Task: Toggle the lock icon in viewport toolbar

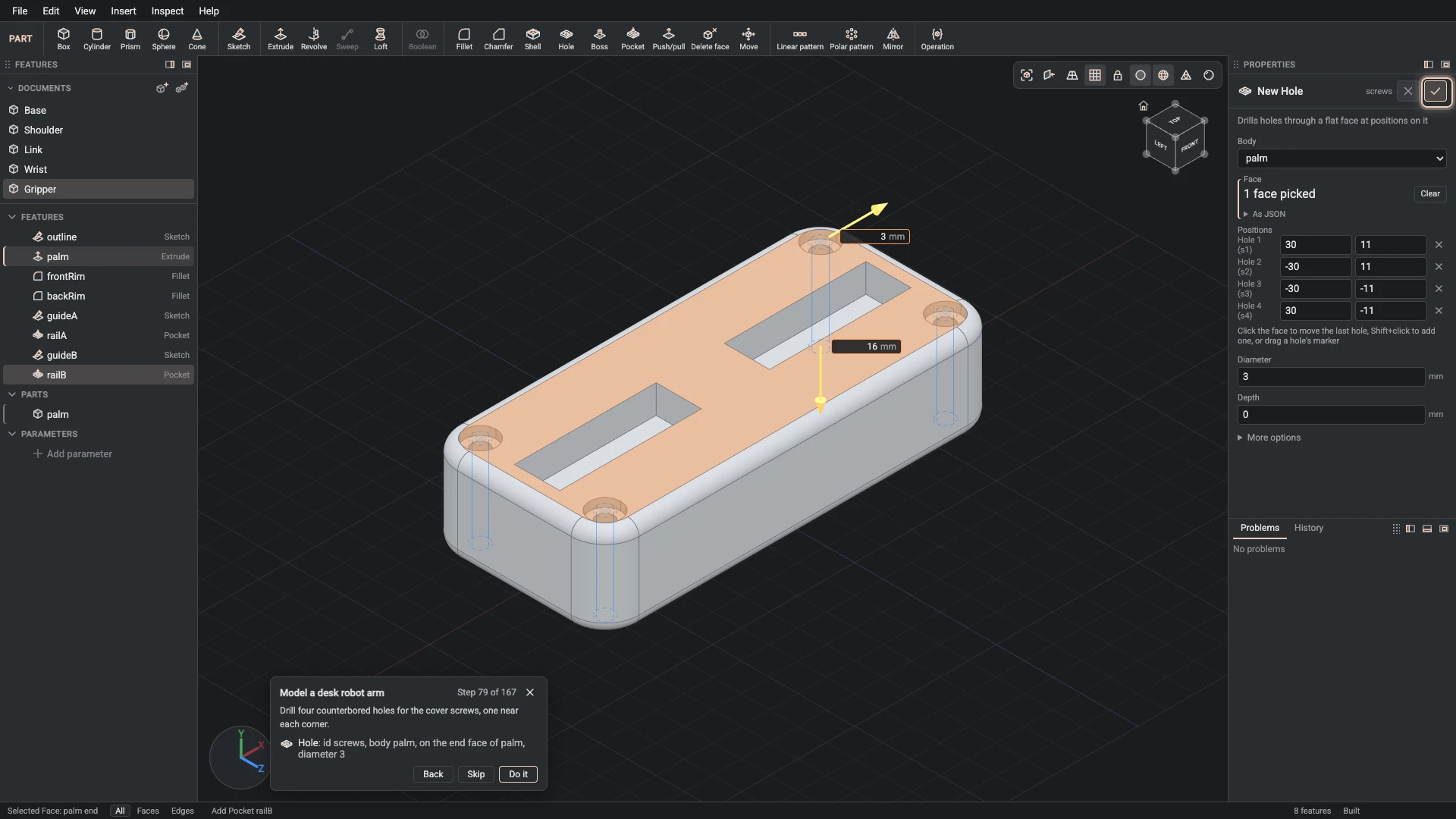Action: 1118,75
